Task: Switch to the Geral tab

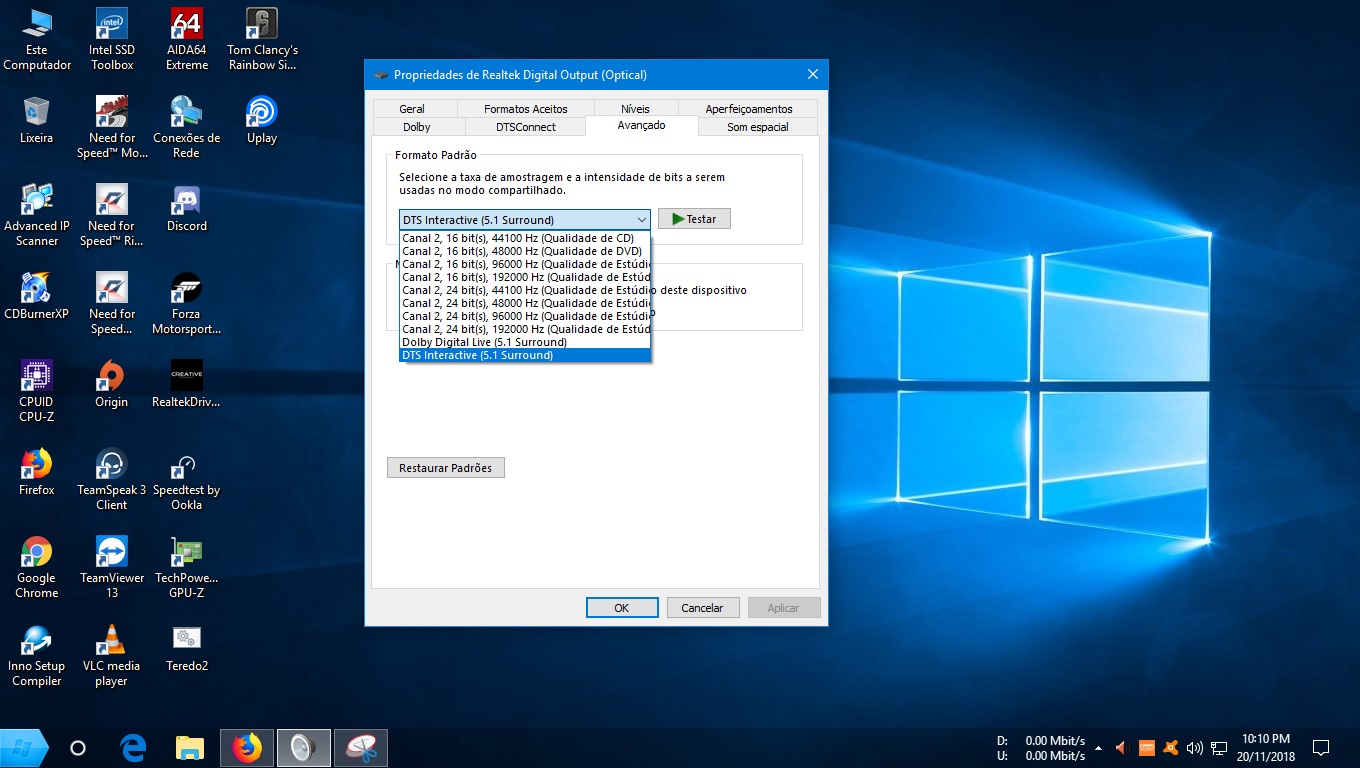Action: (412, 109)
